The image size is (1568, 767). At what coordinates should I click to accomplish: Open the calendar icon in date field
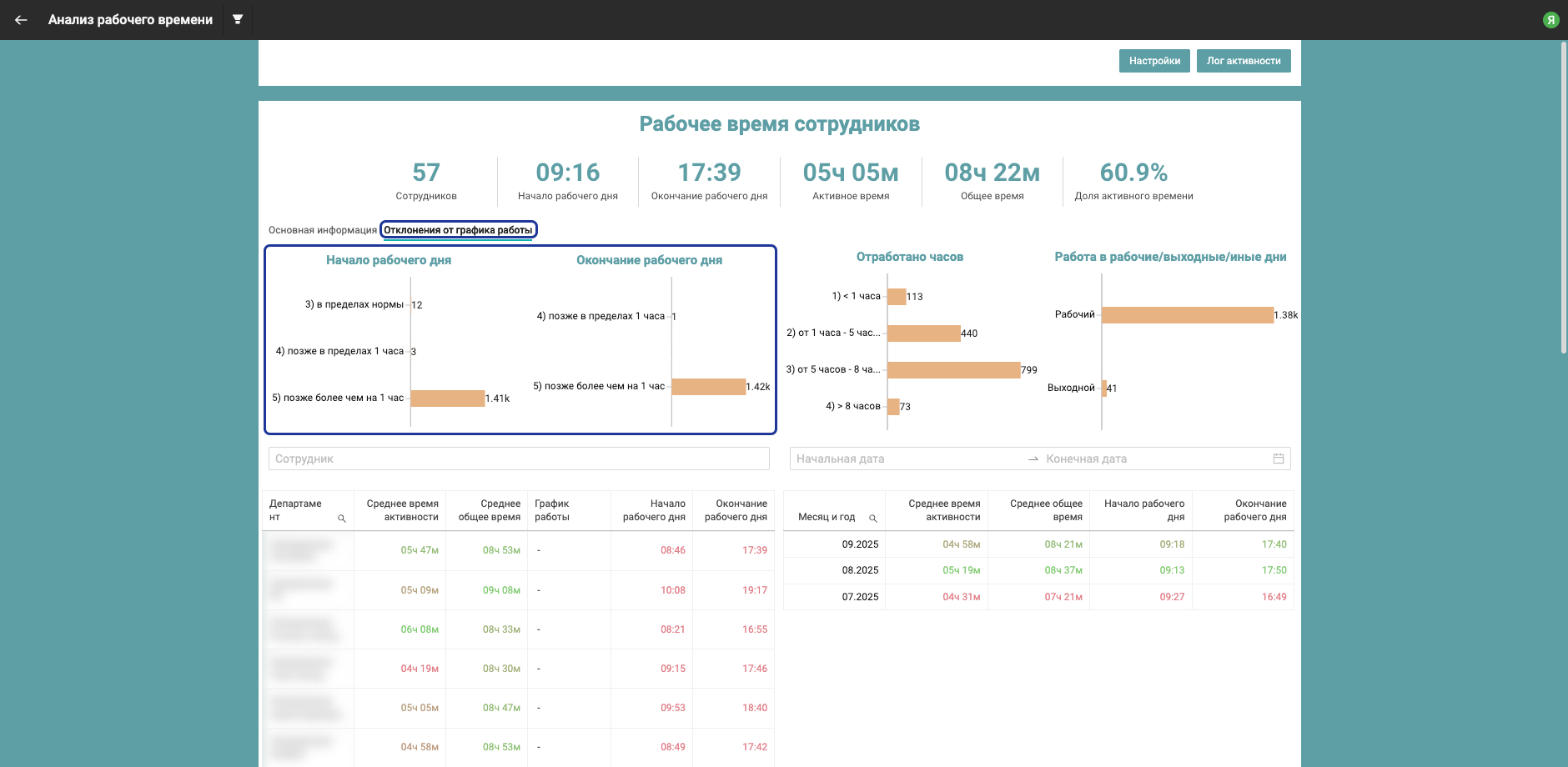click(x=1278, y=459)
